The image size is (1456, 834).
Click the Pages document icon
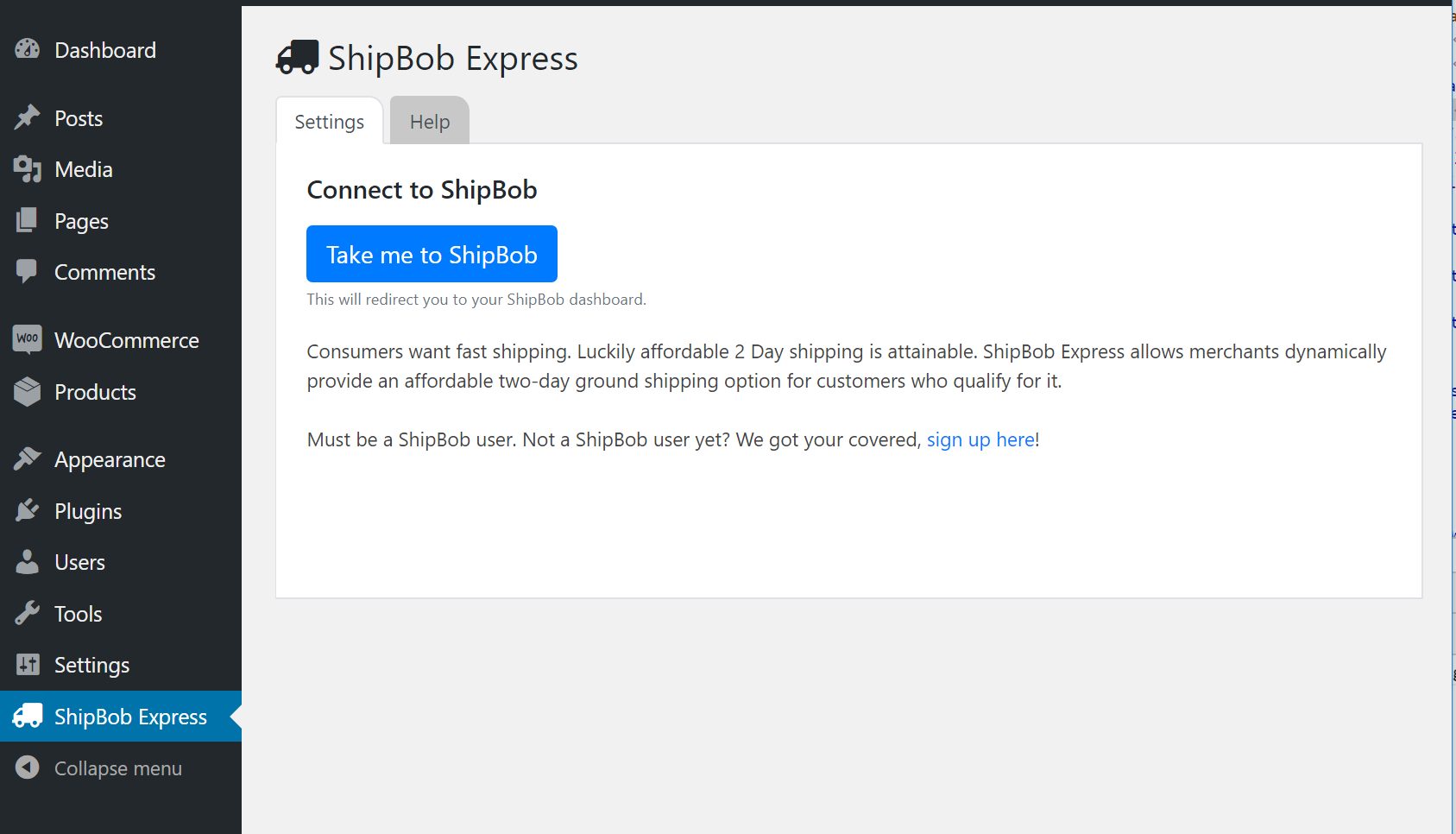click(28, 221)
